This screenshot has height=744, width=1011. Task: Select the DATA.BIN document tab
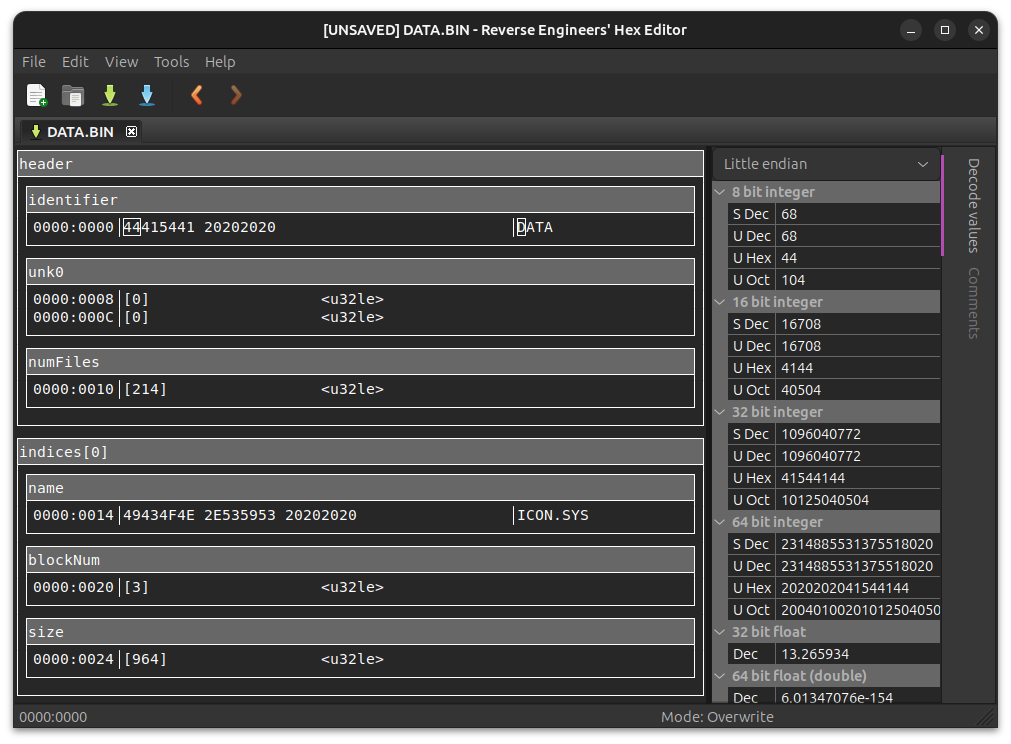(80, 132)
